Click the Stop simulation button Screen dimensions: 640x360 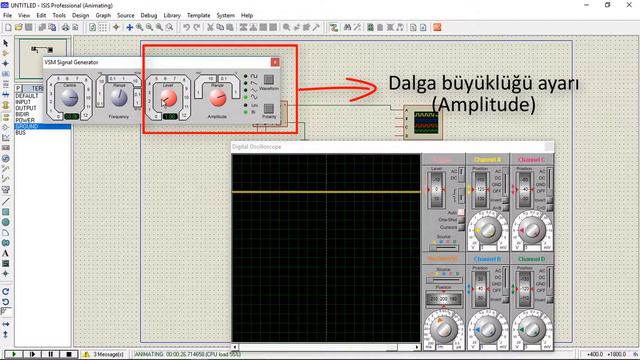point(69,354)
